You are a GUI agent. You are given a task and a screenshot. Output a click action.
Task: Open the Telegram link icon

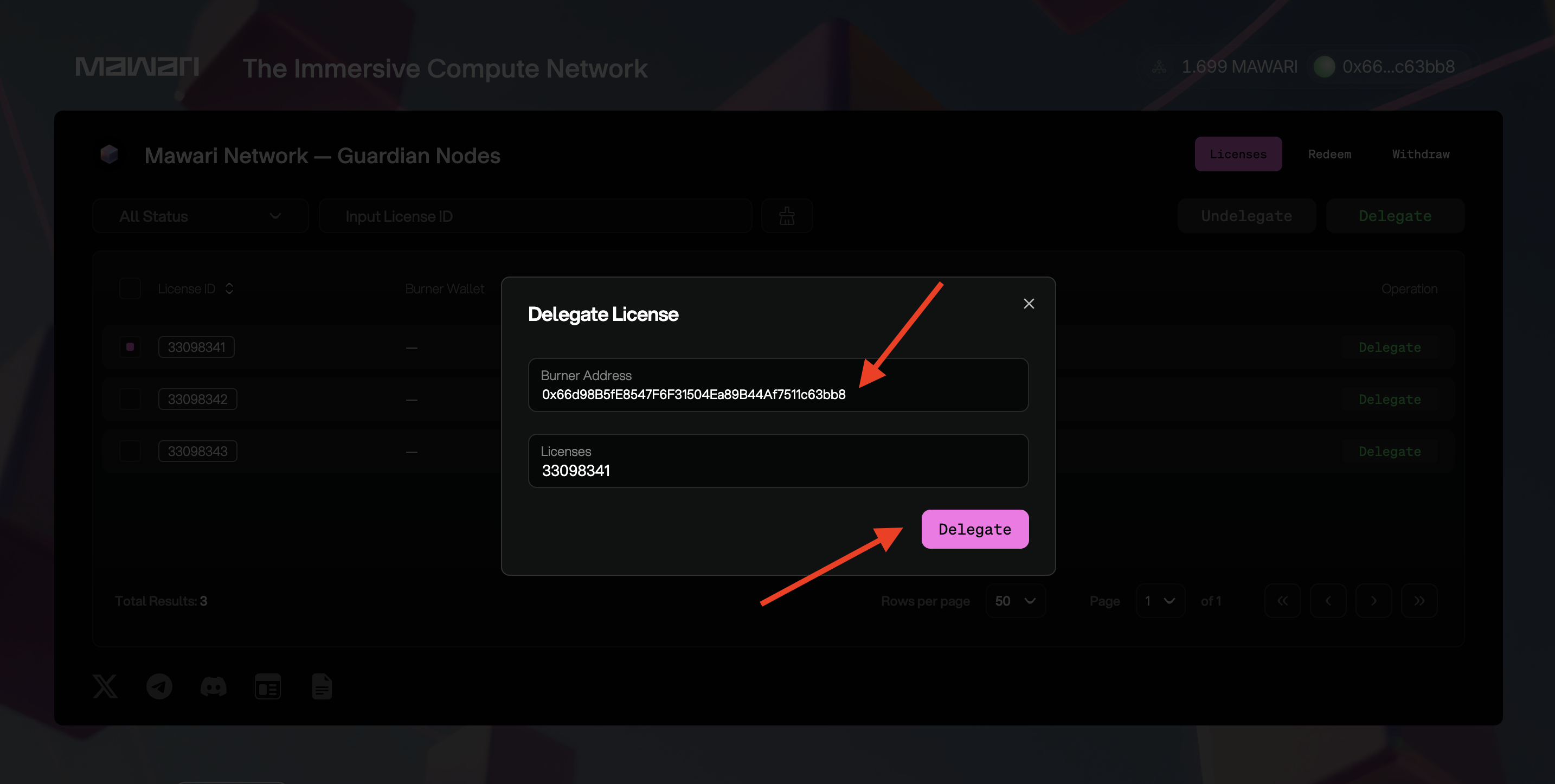tap(159, 686)
